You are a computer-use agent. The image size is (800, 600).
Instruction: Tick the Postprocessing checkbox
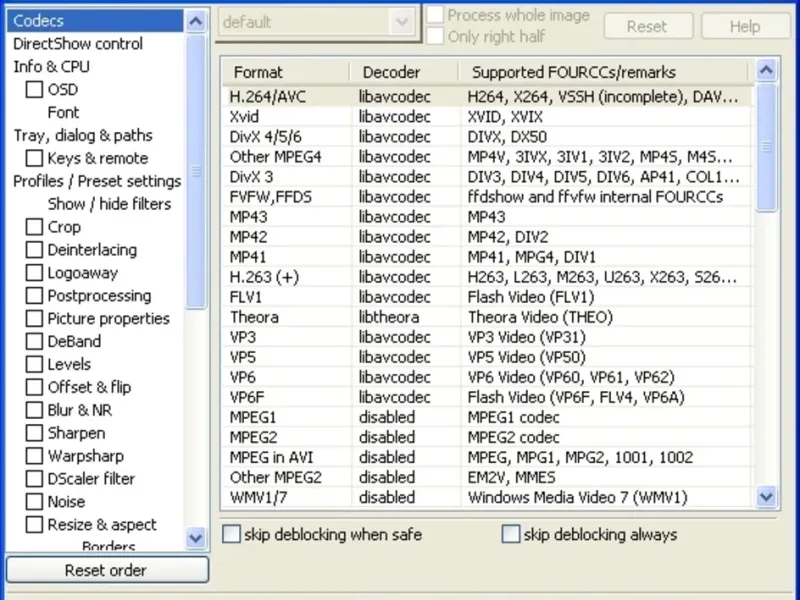click(34, 295)
